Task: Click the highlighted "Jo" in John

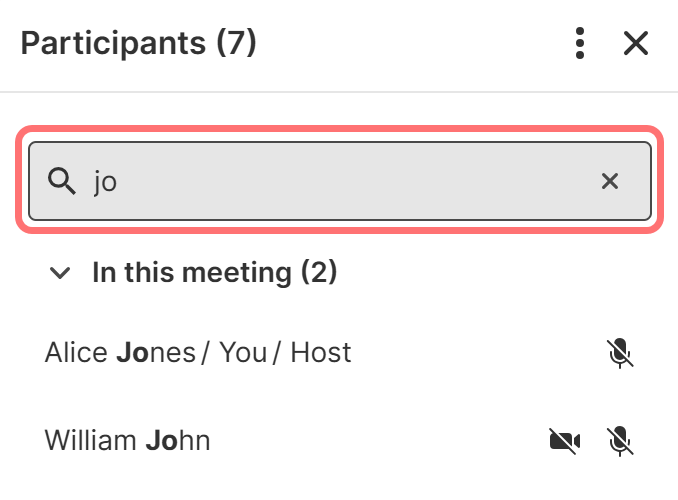Action: click(x=161, y=440)
